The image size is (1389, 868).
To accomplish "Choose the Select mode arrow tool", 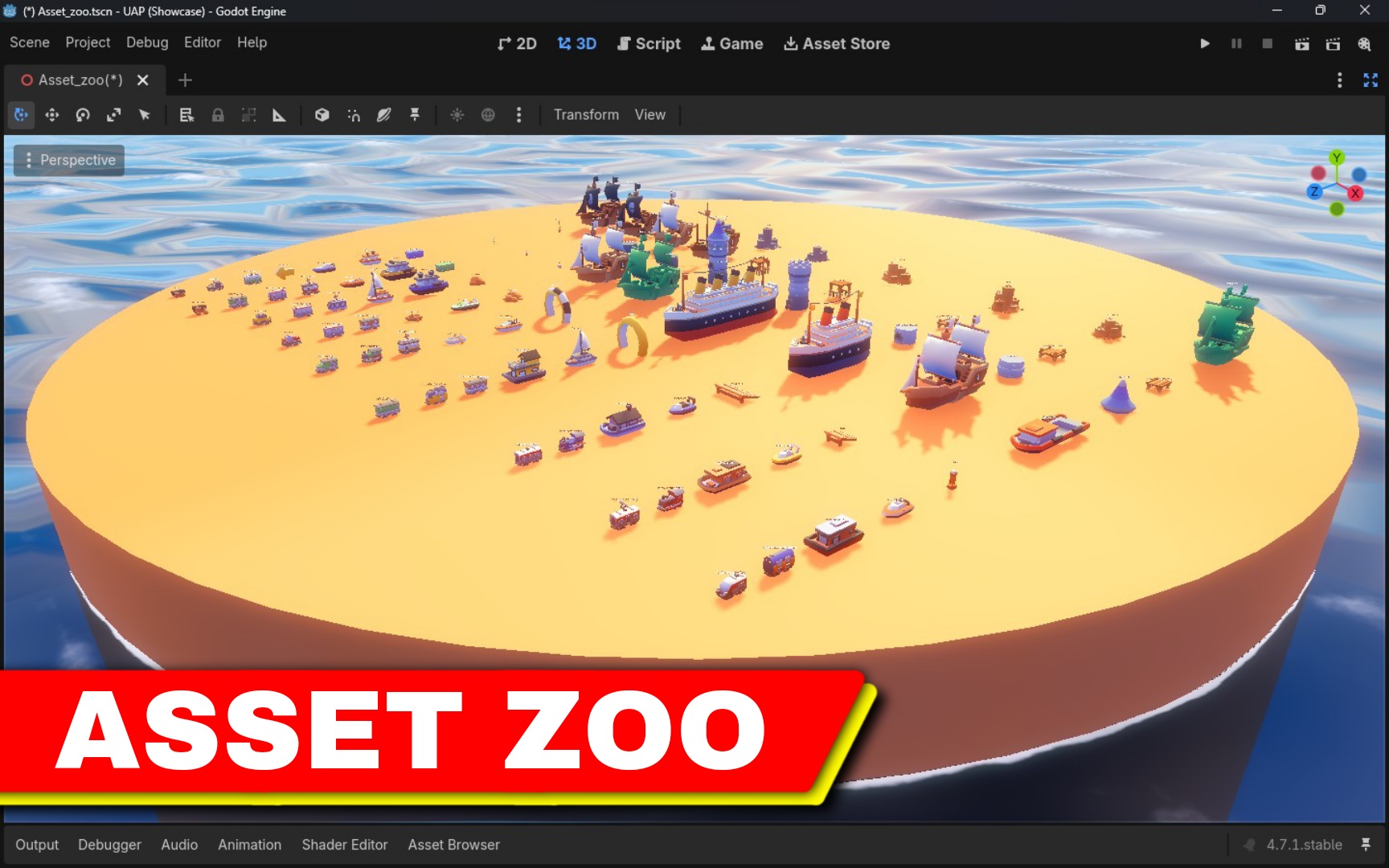I will coord(145,115).
